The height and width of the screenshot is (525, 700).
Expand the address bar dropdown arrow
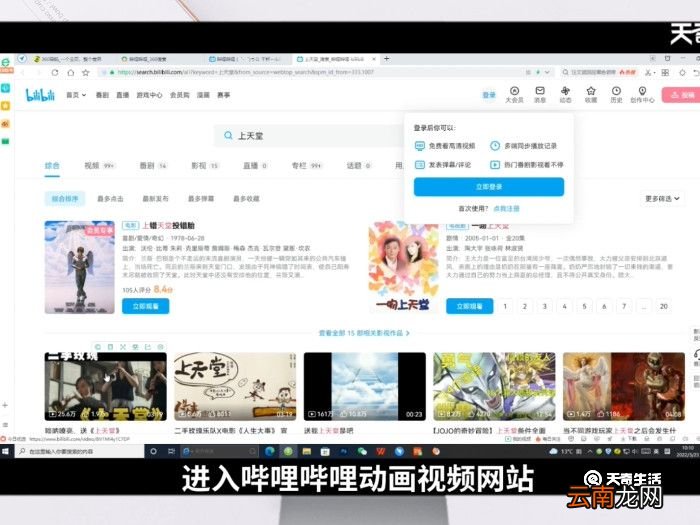[547, 72]
